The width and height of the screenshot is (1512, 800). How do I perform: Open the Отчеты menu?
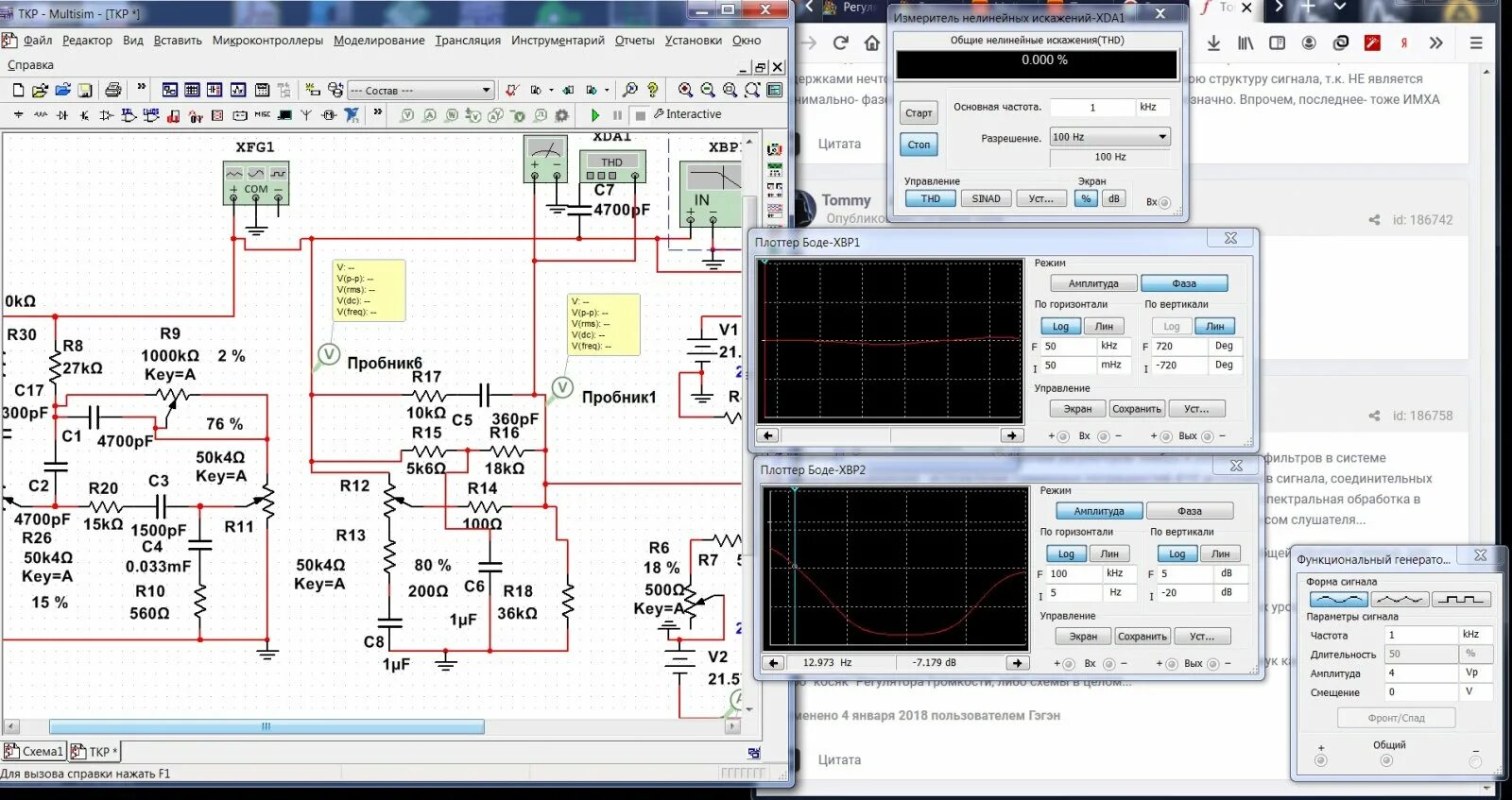tap(634, 41)
